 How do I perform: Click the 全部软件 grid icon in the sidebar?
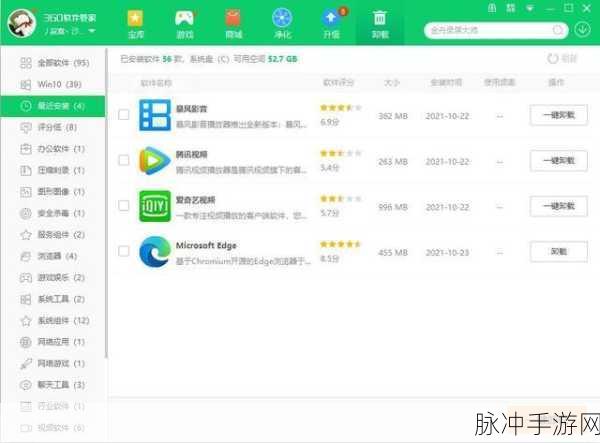[x=26, y=62]
